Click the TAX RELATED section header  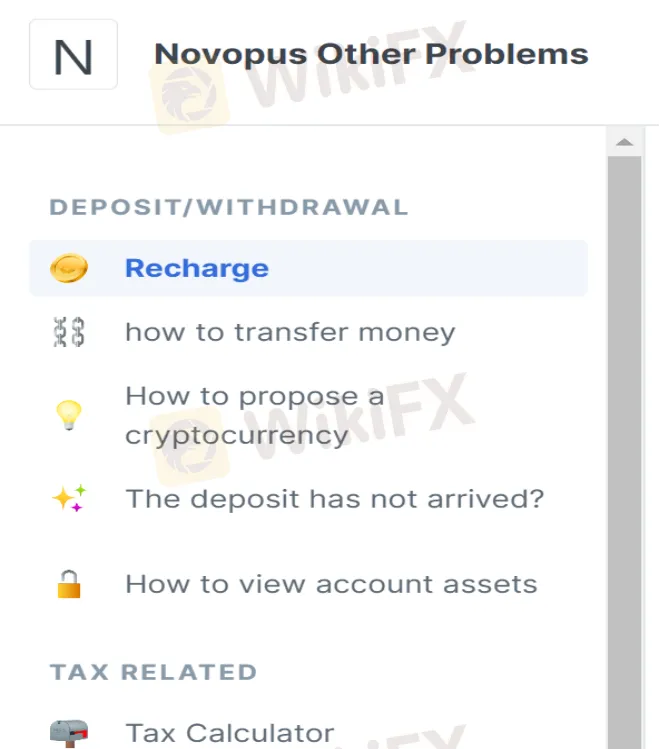(154, 672)
